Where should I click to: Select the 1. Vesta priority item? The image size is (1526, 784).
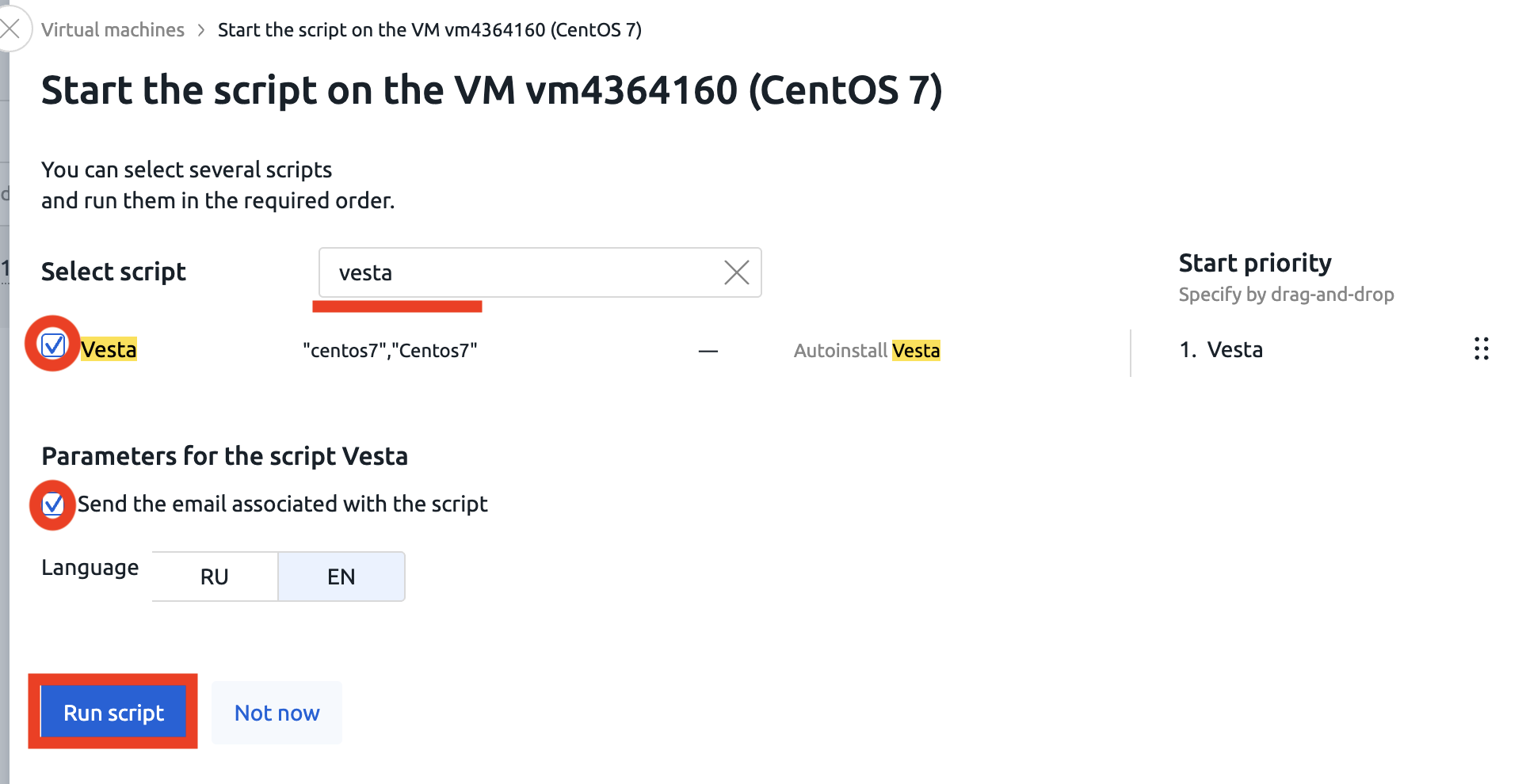(x=1221, y=349)
